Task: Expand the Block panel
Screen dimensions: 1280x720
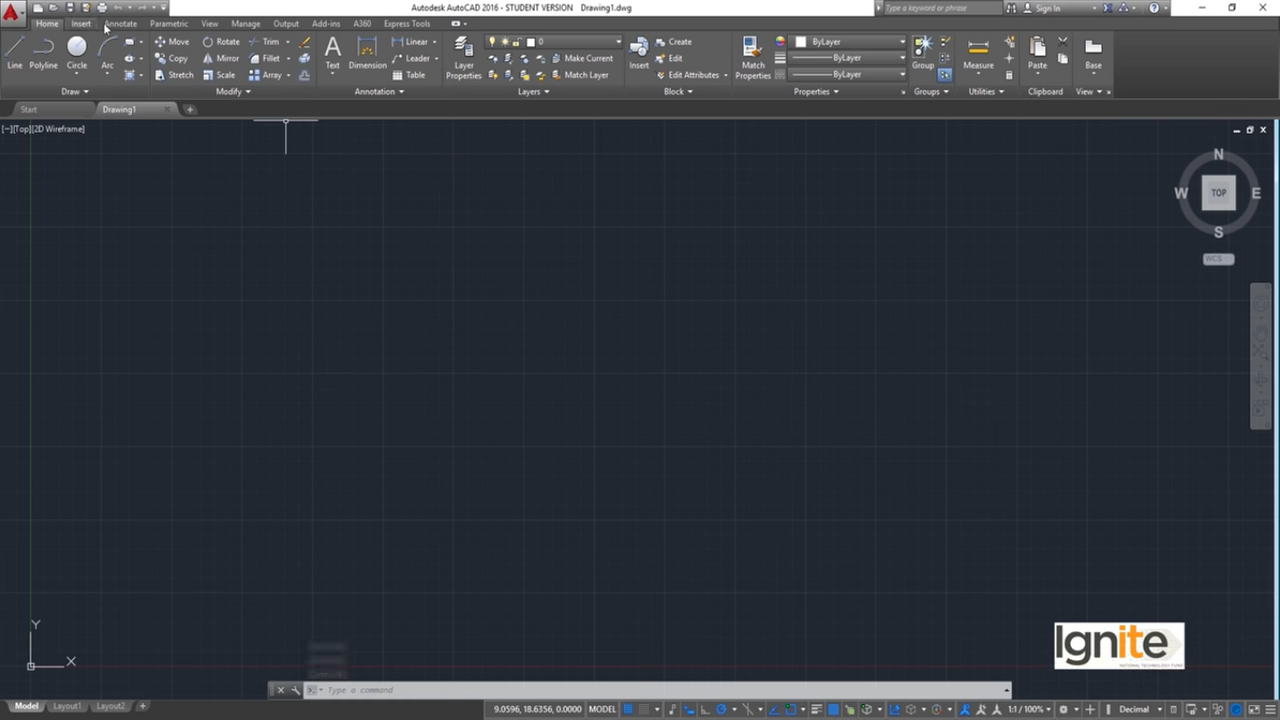Action: (x=678, y=91)
